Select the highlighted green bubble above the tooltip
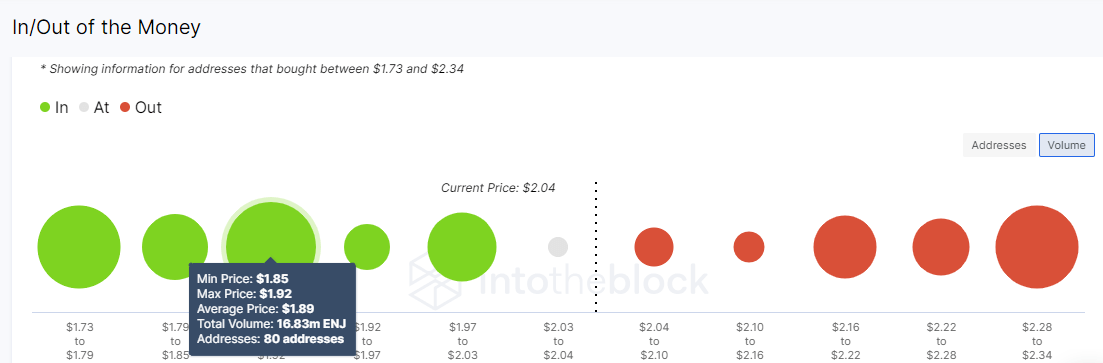Screen dimensions: 1103x363 click(x=271, y=246)
